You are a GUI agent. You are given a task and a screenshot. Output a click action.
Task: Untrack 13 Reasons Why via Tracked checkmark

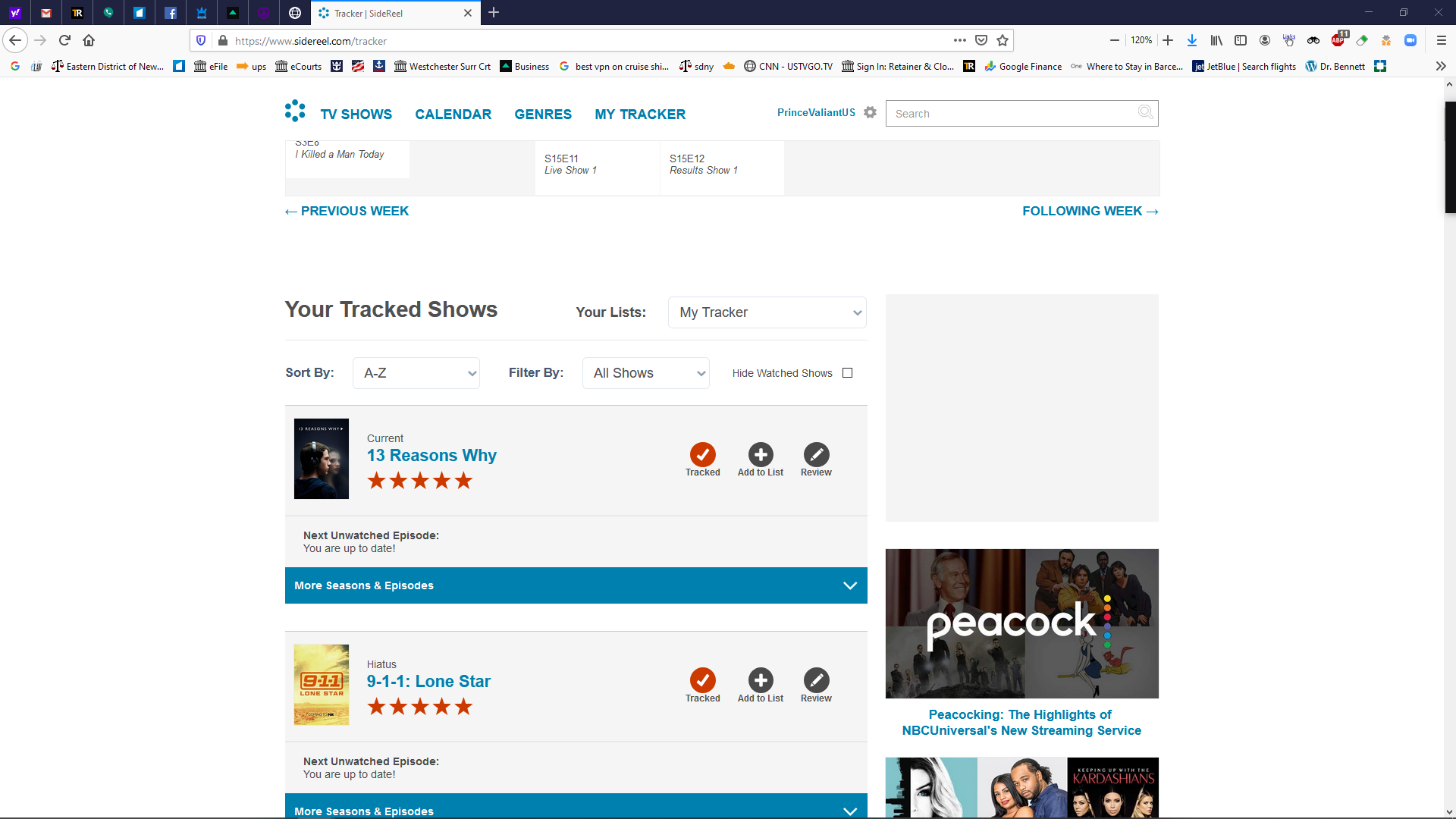click(703, 455)
